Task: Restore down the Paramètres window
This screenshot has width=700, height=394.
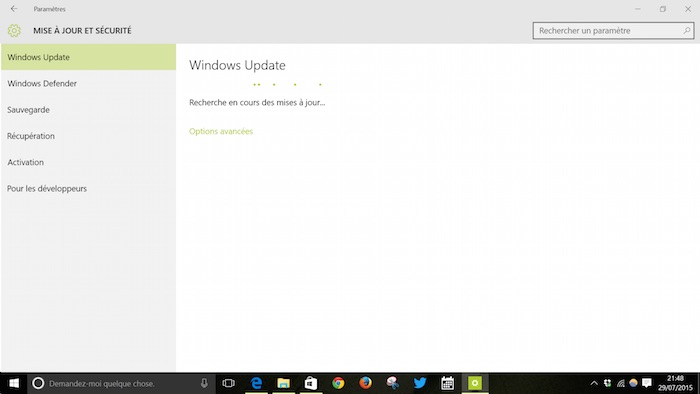Action: click(662, 9)
